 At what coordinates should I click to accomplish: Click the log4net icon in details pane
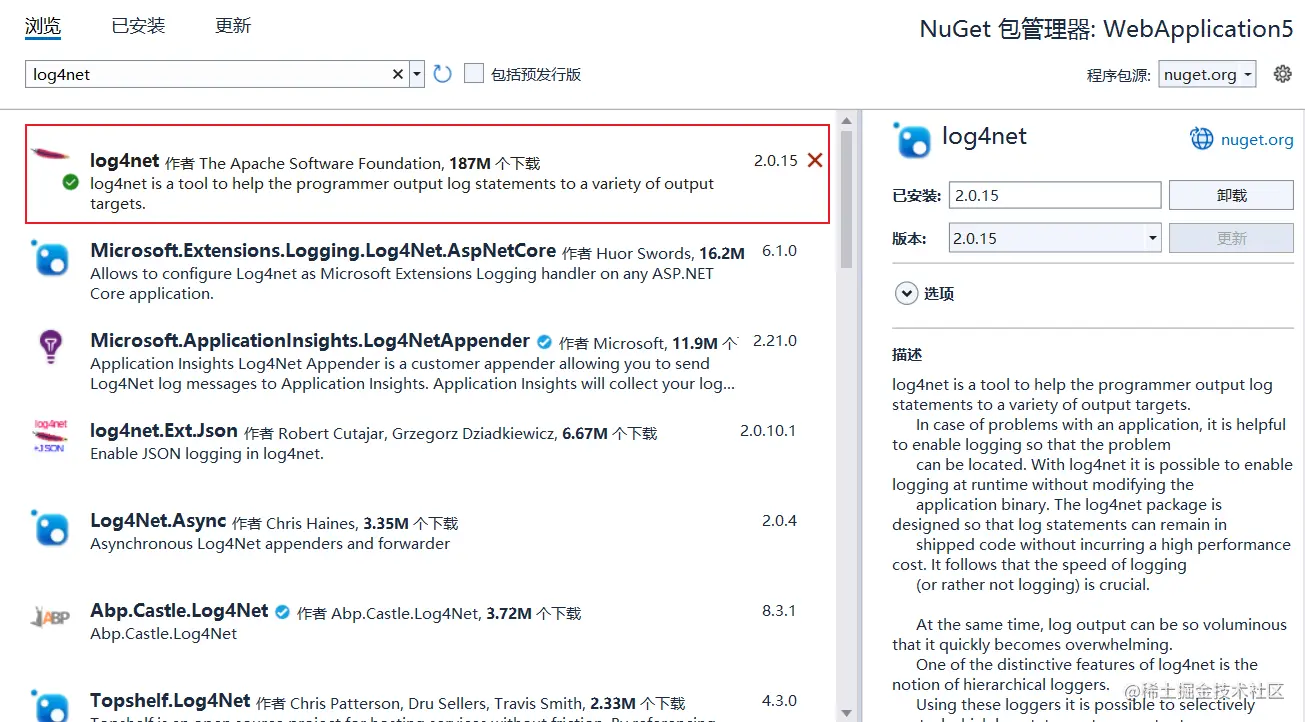tap(913, 140)
